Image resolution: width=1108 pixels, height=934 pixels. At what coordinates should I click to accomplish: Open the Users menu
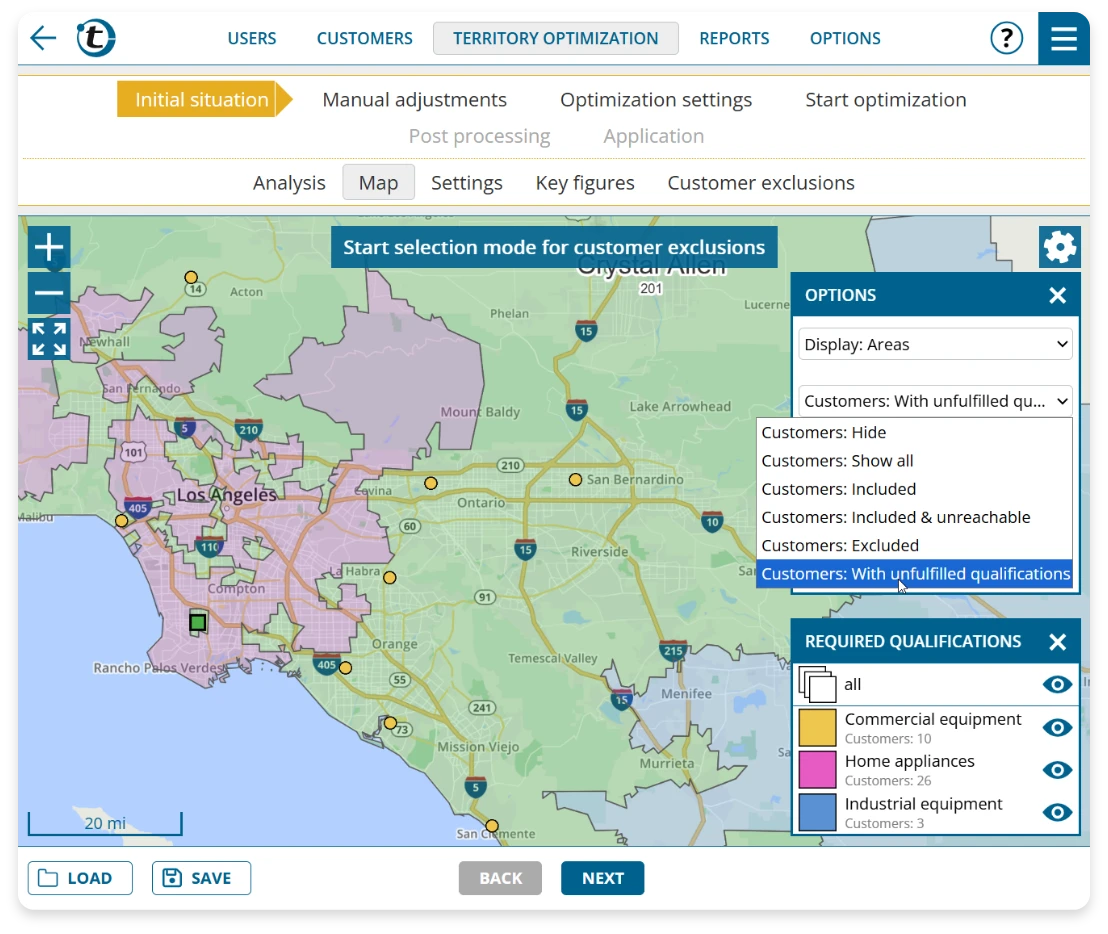click(x=252, y=38)
